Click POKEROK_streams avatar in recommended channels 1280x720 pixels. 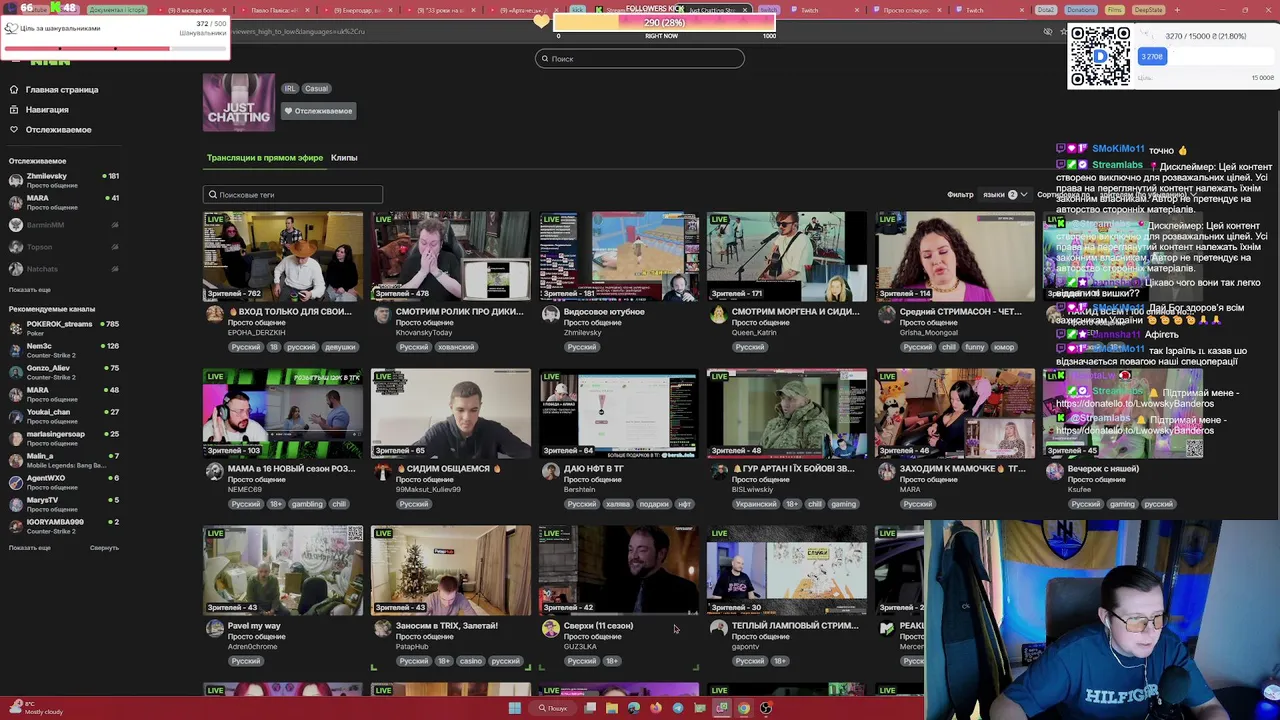(x=15, y=328)
